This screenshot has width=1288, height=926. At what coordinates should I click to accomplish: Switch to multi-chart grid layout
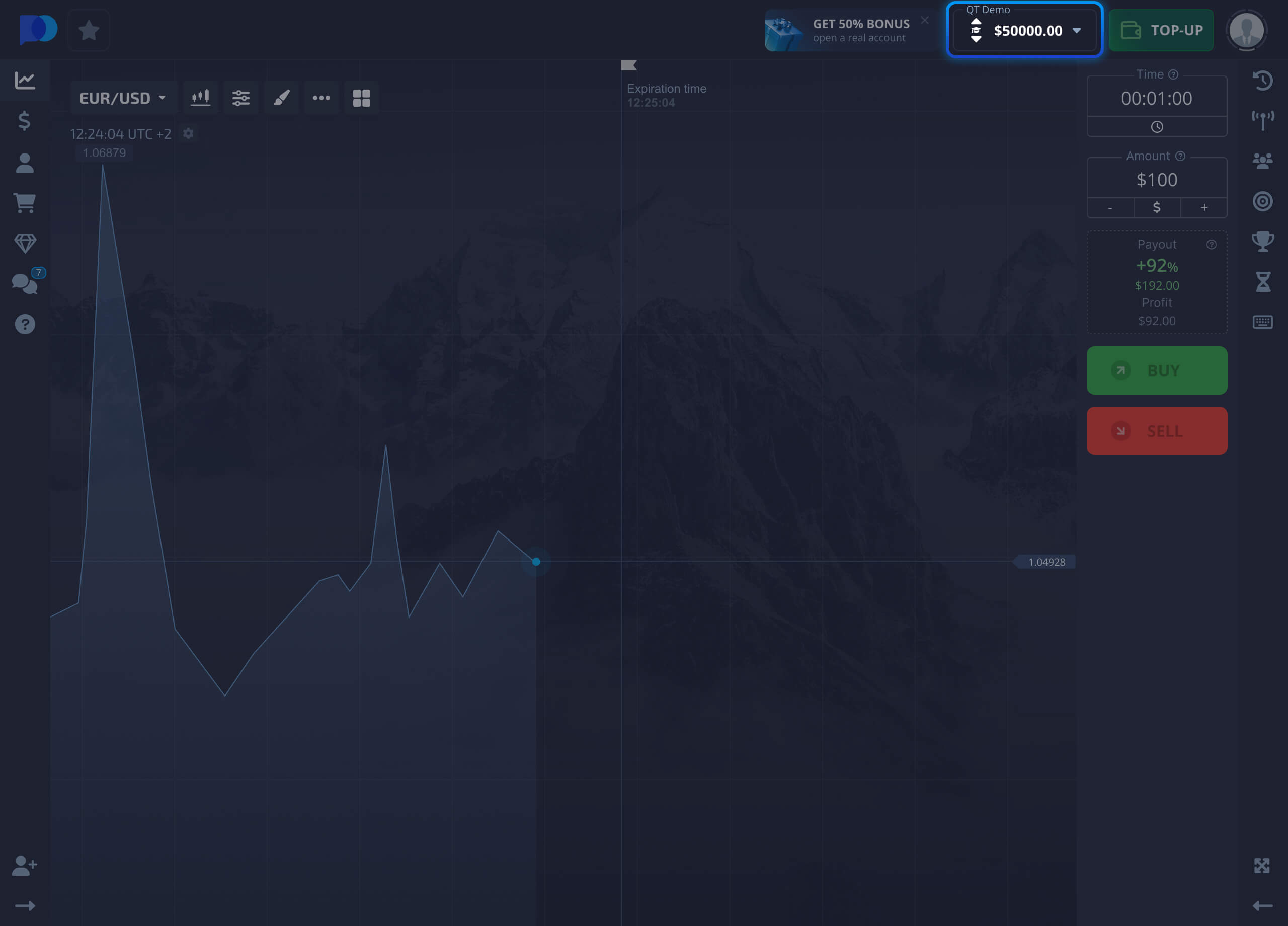362,97
